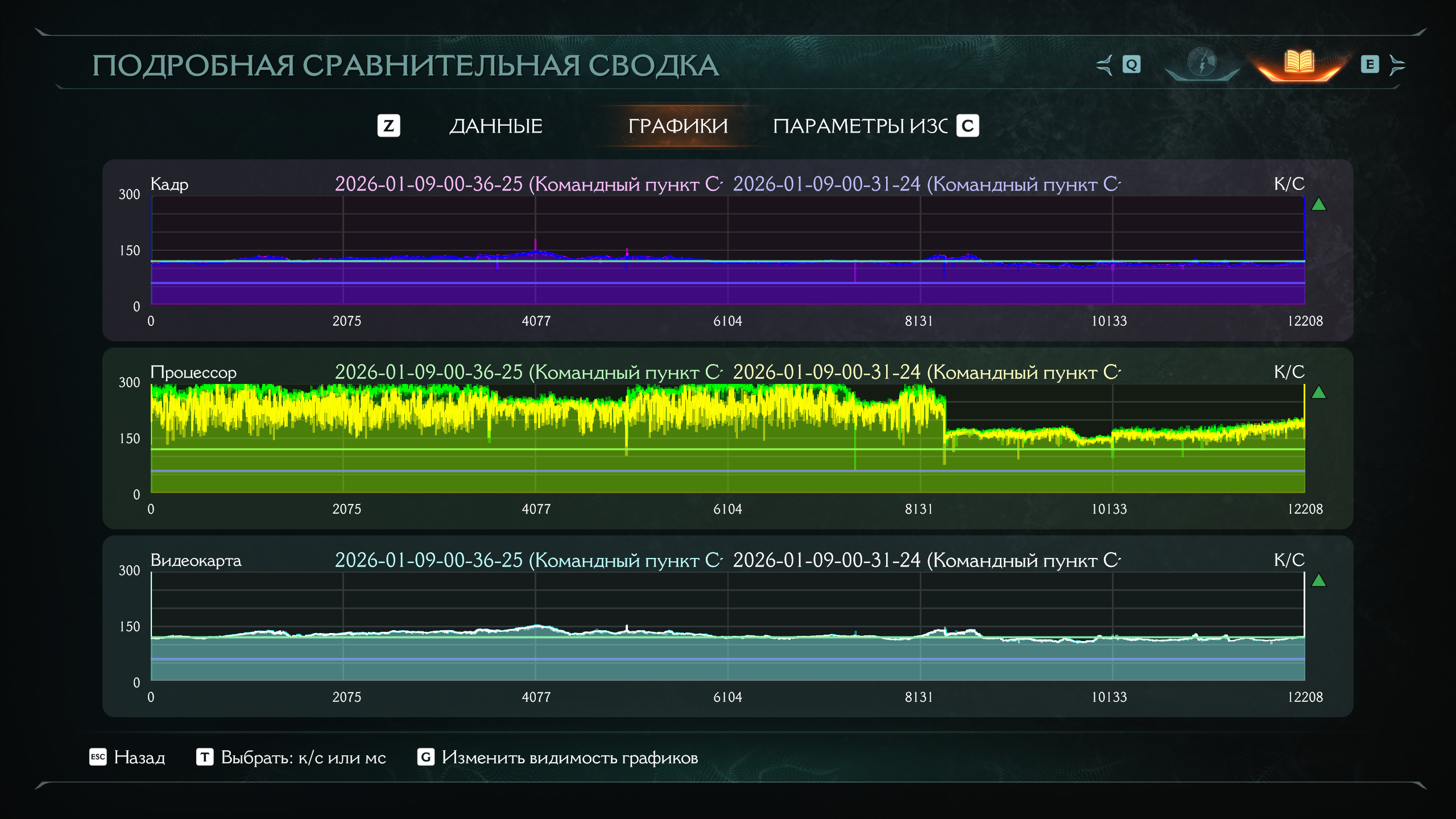Click Назад to go back

[139, 758]
